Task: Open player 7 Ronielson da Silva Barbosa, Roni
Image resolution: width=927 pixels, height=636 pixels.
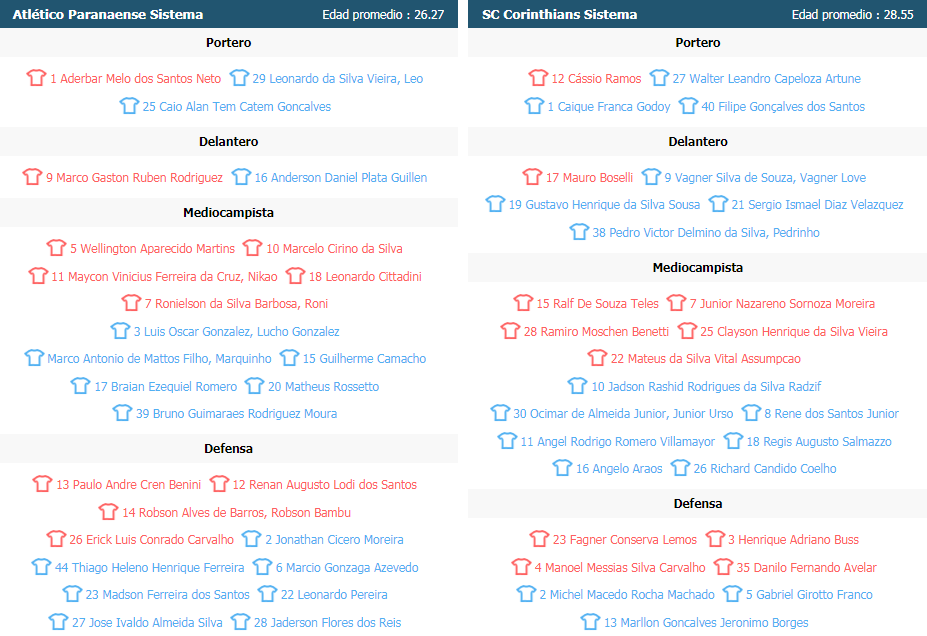Action: click(x=236, y=304)
